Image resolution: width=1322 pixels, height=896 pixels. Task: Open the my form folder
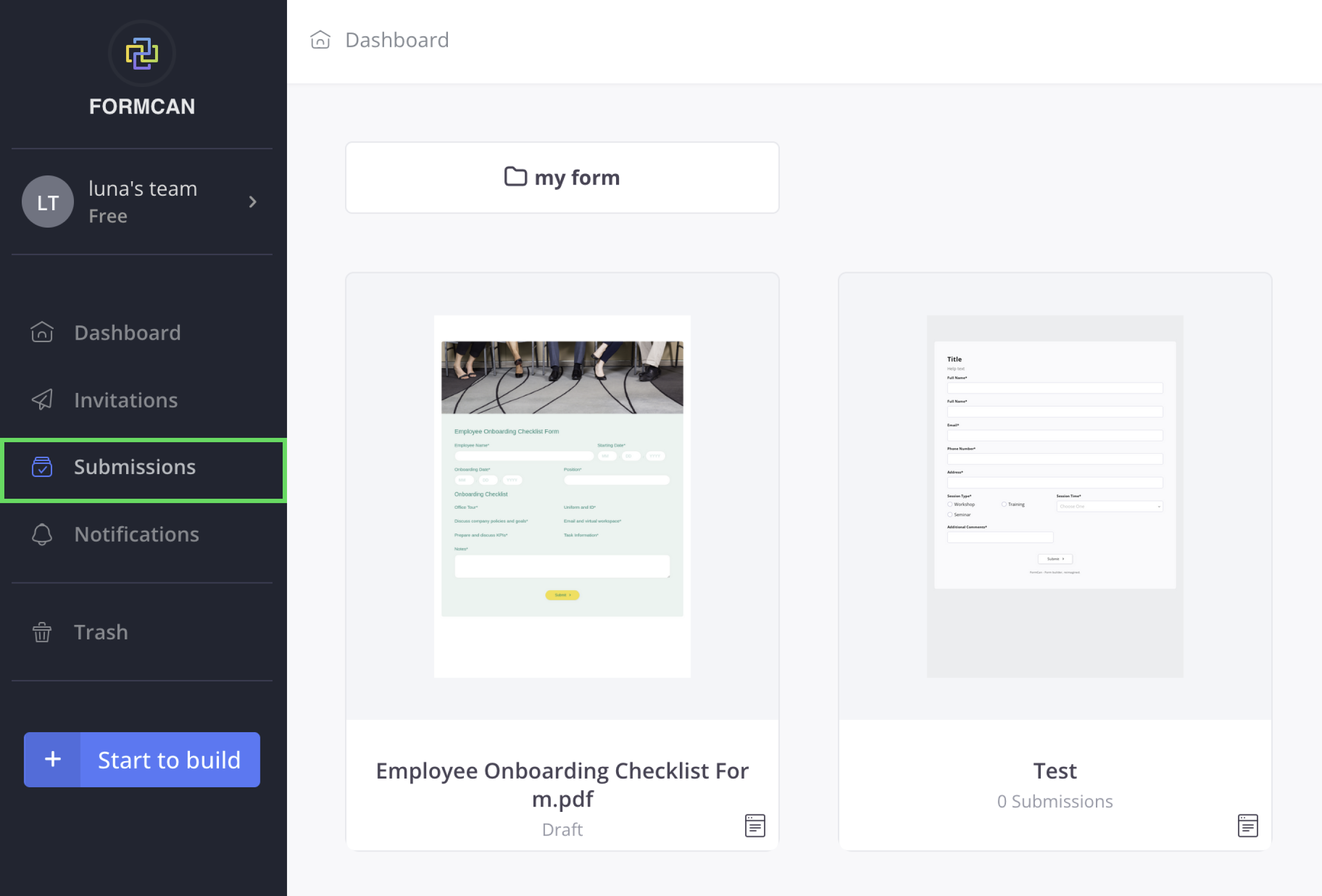[x=562, y=177]
